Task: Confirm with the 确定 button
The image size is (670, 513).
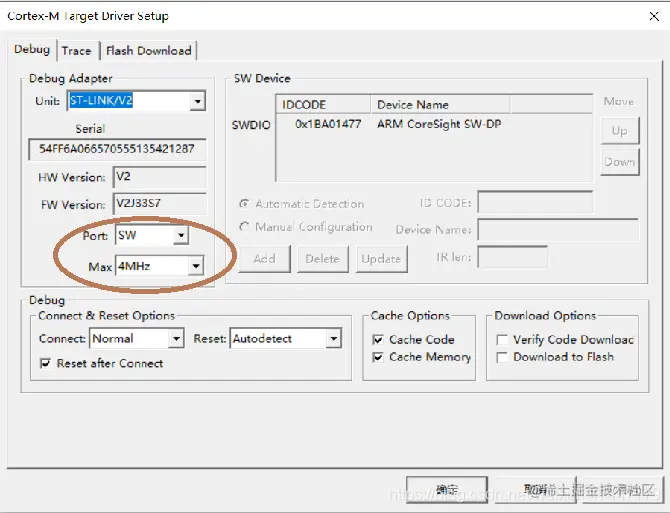Action: coord(447,490)
